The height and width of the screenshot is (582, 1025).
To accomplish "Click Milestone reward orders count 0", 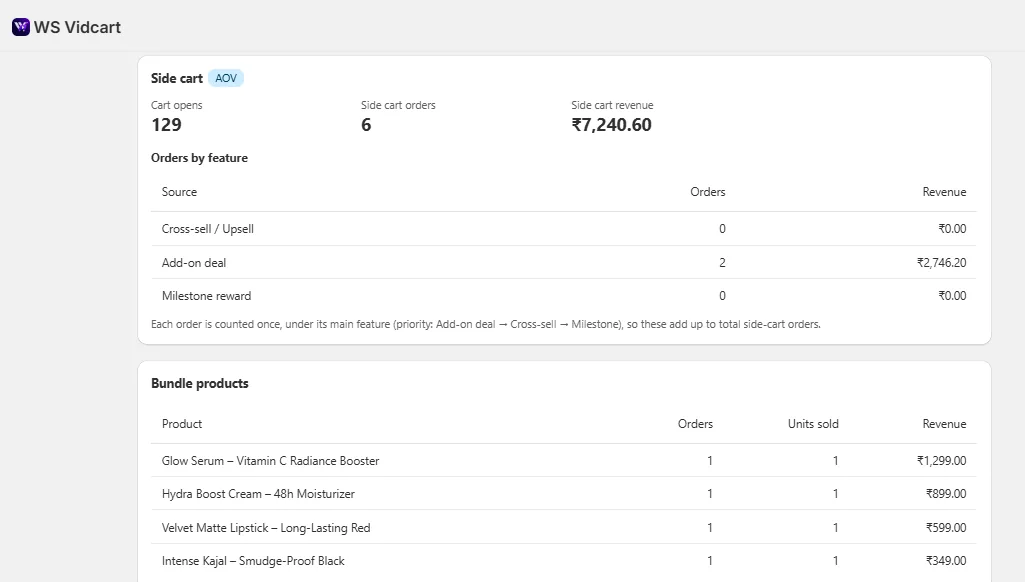I will point(722,296).
